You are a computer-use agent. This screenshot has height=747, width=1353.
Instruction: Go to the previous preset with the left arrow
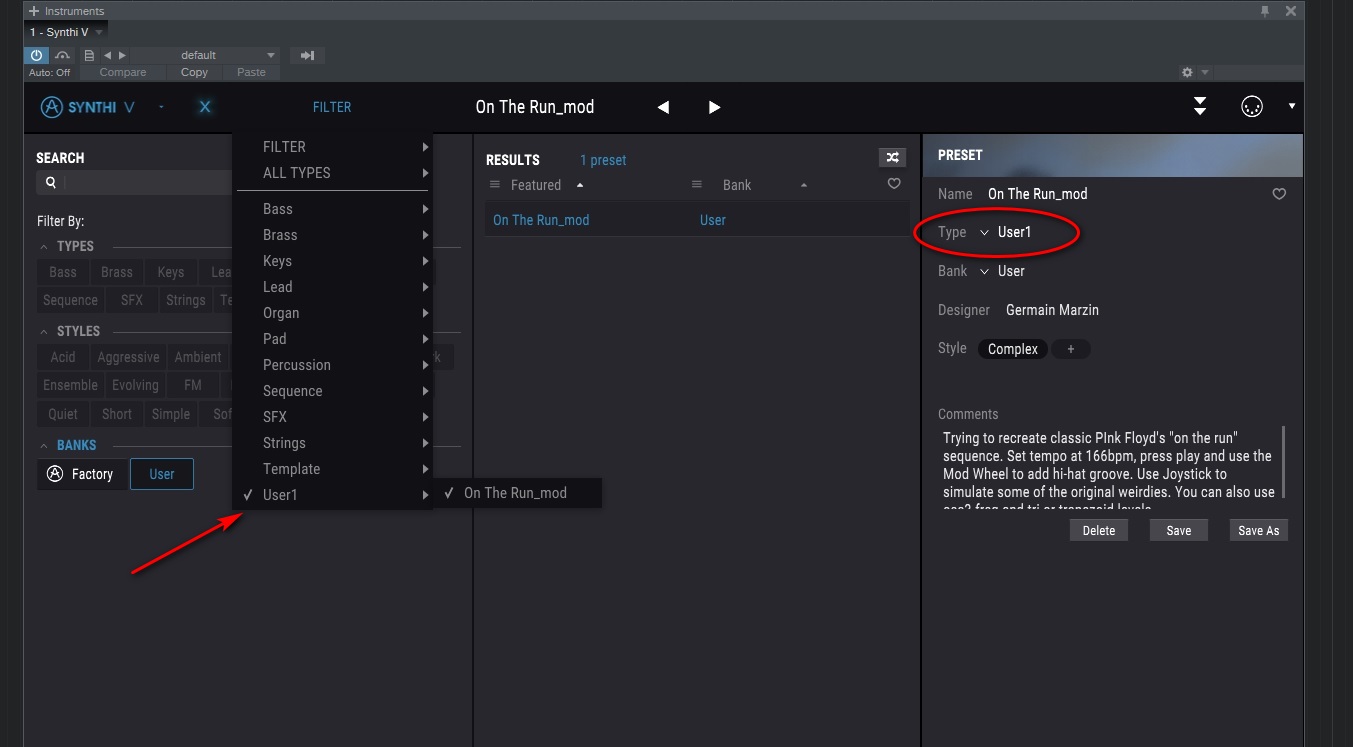[663, 107]
